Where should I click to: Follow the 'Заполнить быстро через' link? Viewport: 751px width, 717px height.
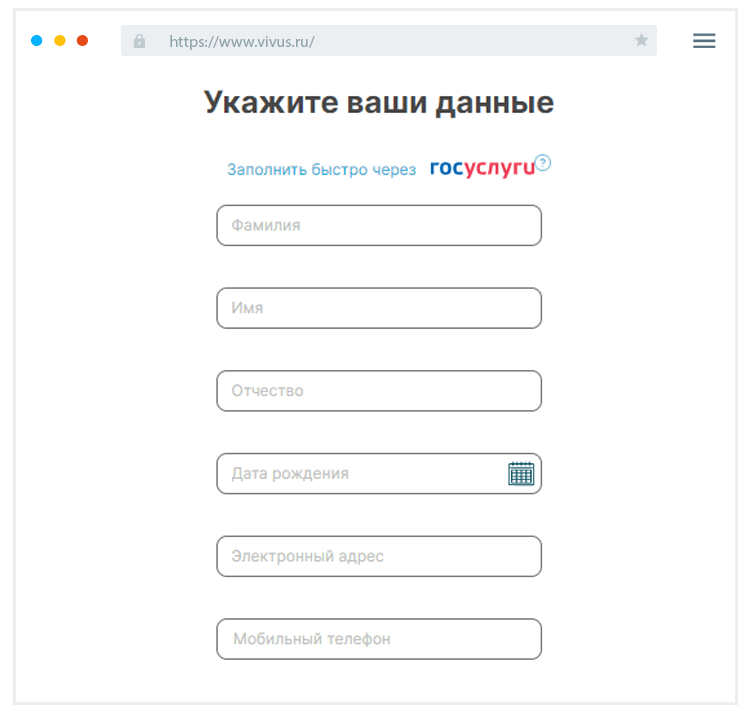click(x=321, y=170)
